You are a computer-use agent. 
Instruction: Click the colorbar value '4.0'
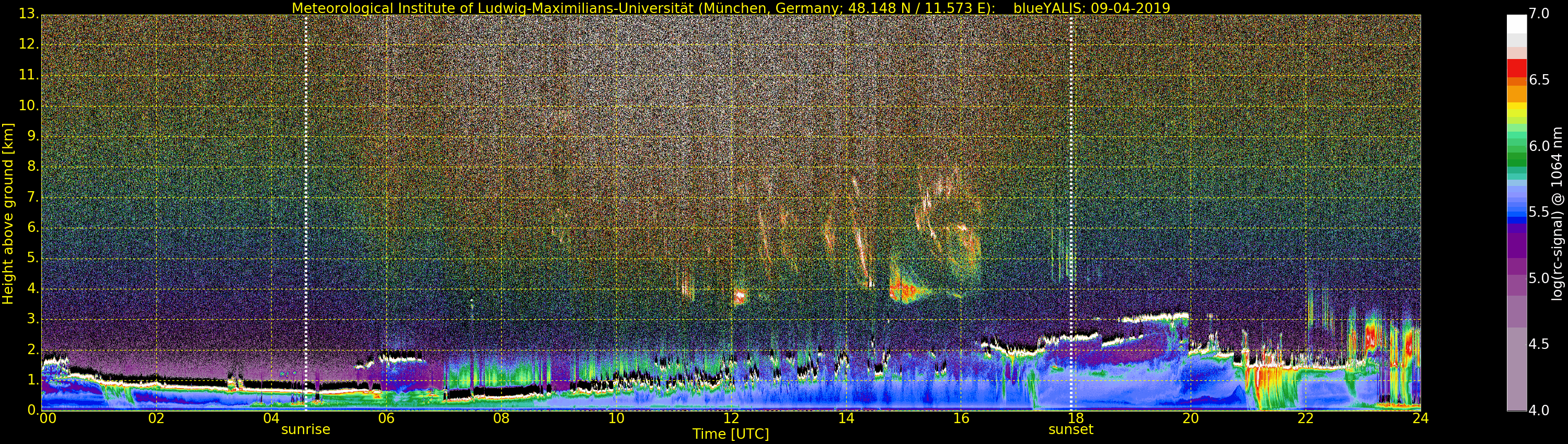coord(1539,411)
